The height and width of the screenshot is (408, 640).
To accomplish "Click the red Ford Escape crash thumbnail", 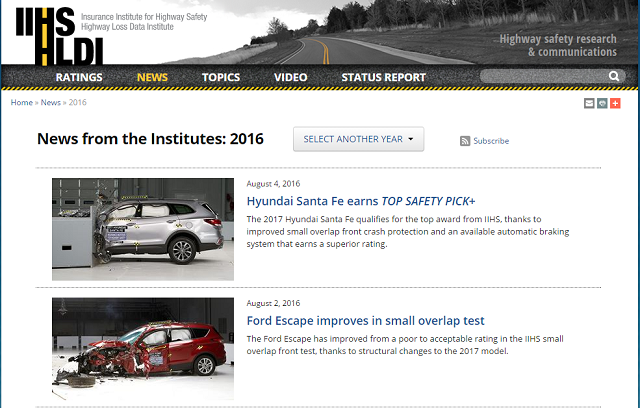I will (x=143, y=349).
